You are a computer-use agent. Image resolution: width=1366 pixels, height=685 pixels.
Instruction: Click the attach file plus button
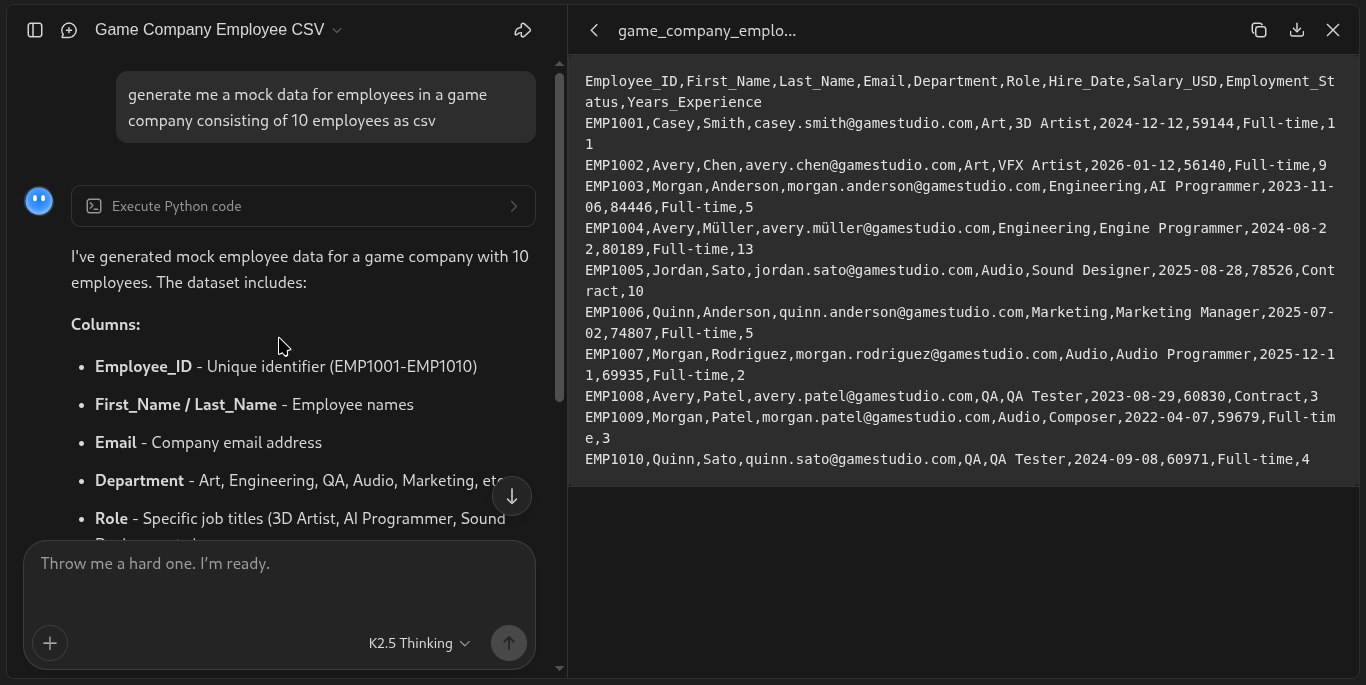click(50, 643)
